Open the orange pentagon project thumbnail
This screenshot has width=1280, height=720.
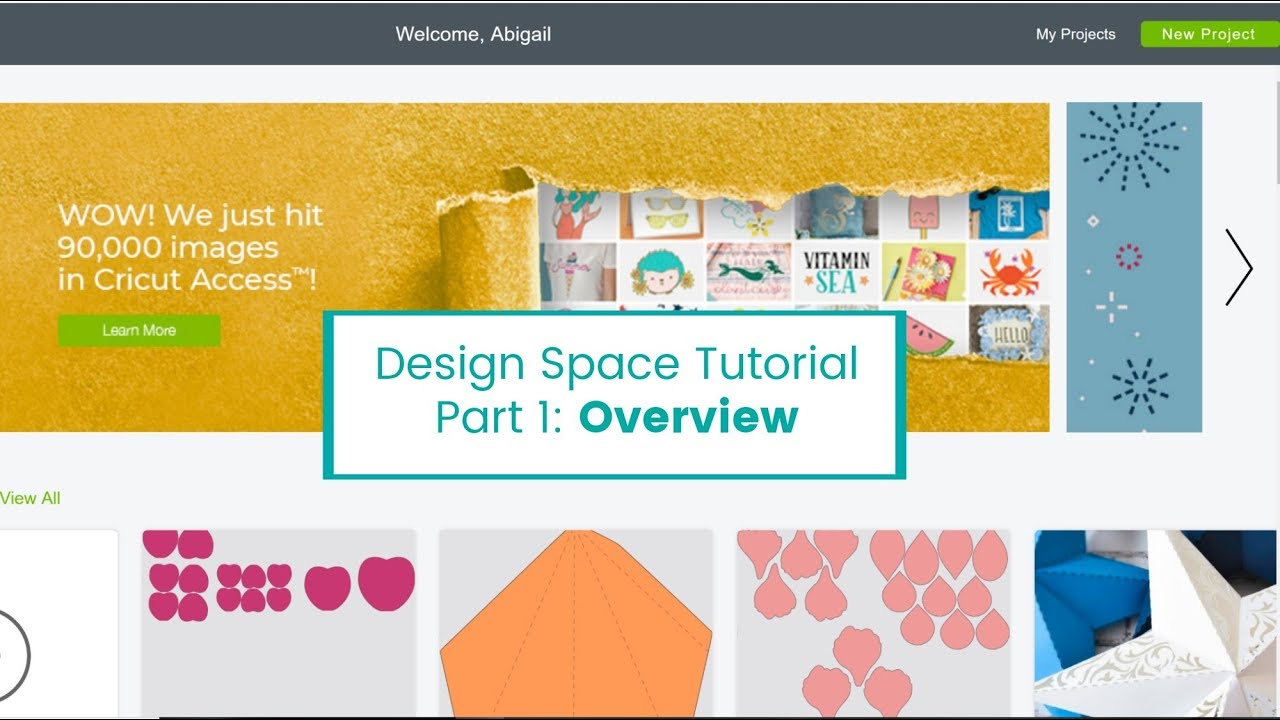tap(576, 622)
